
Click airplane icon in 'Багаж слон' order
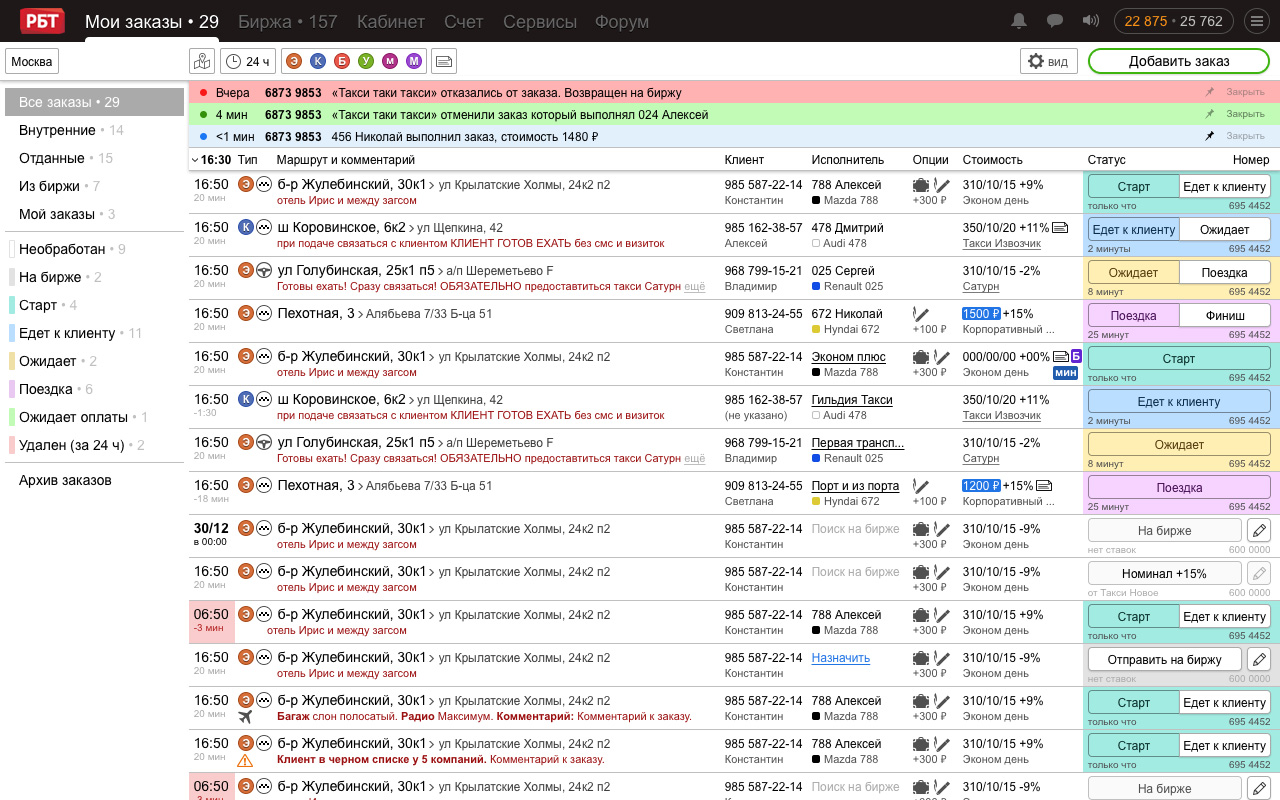pos(246,717)
